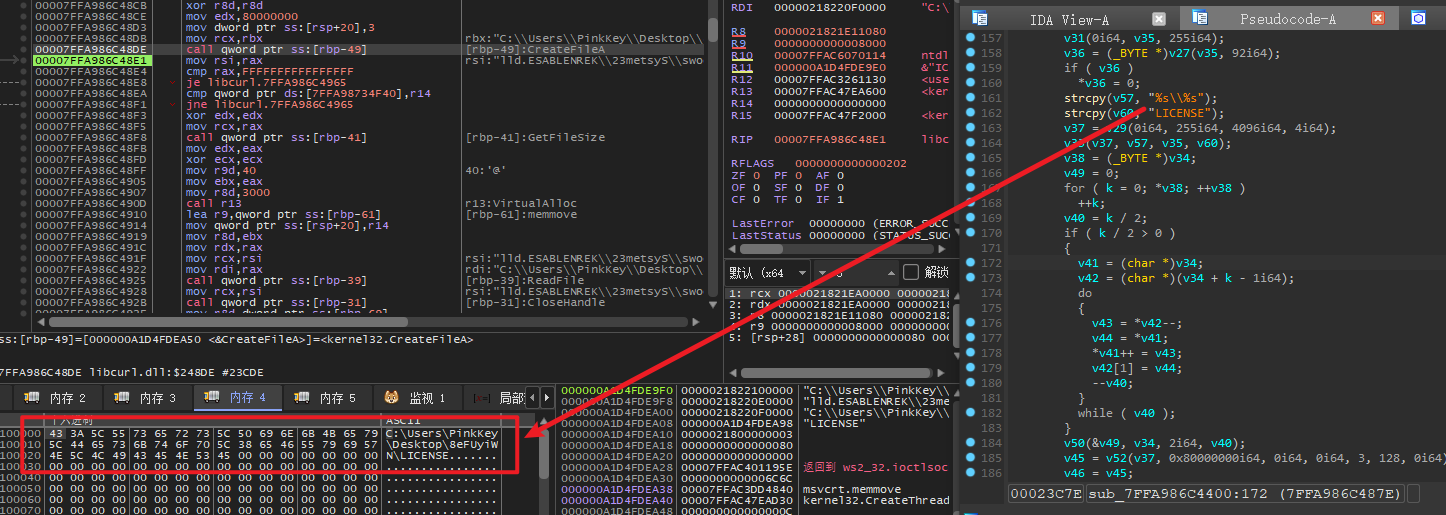1446x515 pixels.
Task: Close the Pseudocode-A tab with red X
Action: point(1379,19)
